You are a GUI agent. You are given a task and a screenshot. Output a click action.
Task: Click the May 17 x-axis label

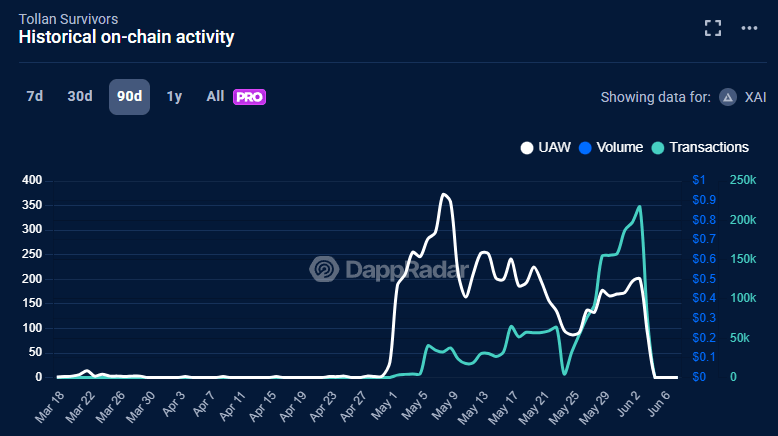click(503, 407)
